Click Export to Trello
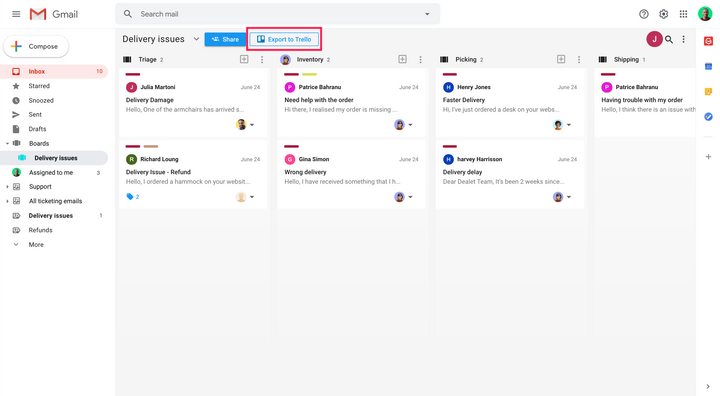720x396 pixels. [x=284, y=40]
